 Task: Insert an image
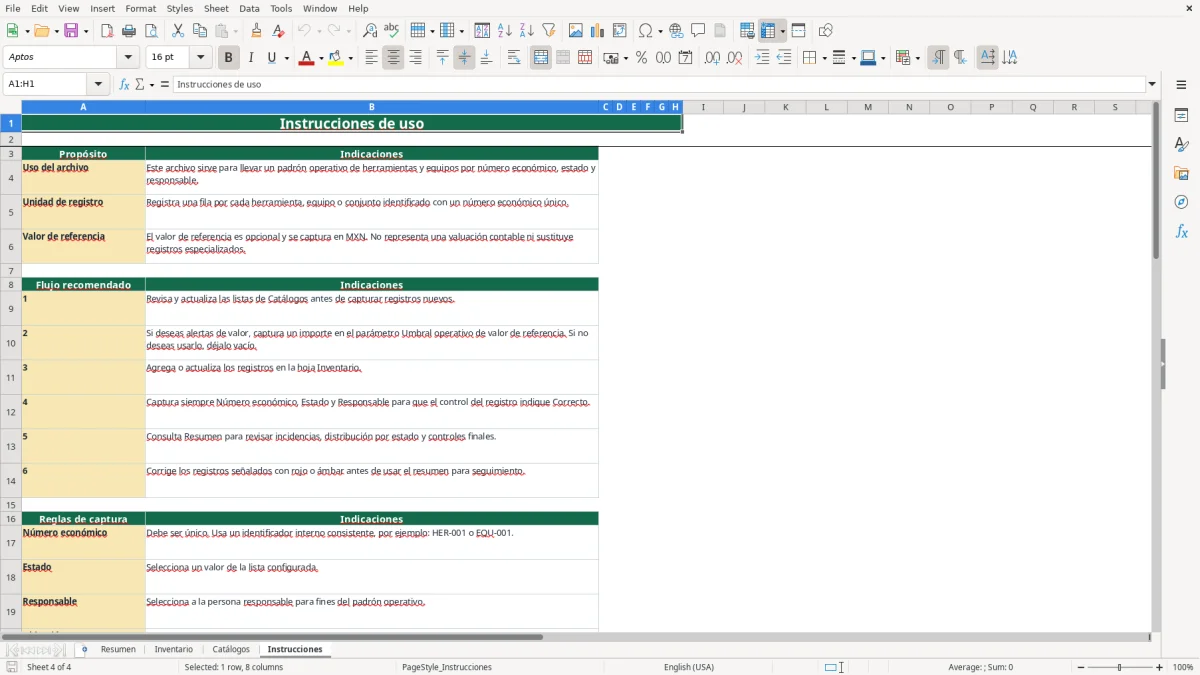pos(576,31)
